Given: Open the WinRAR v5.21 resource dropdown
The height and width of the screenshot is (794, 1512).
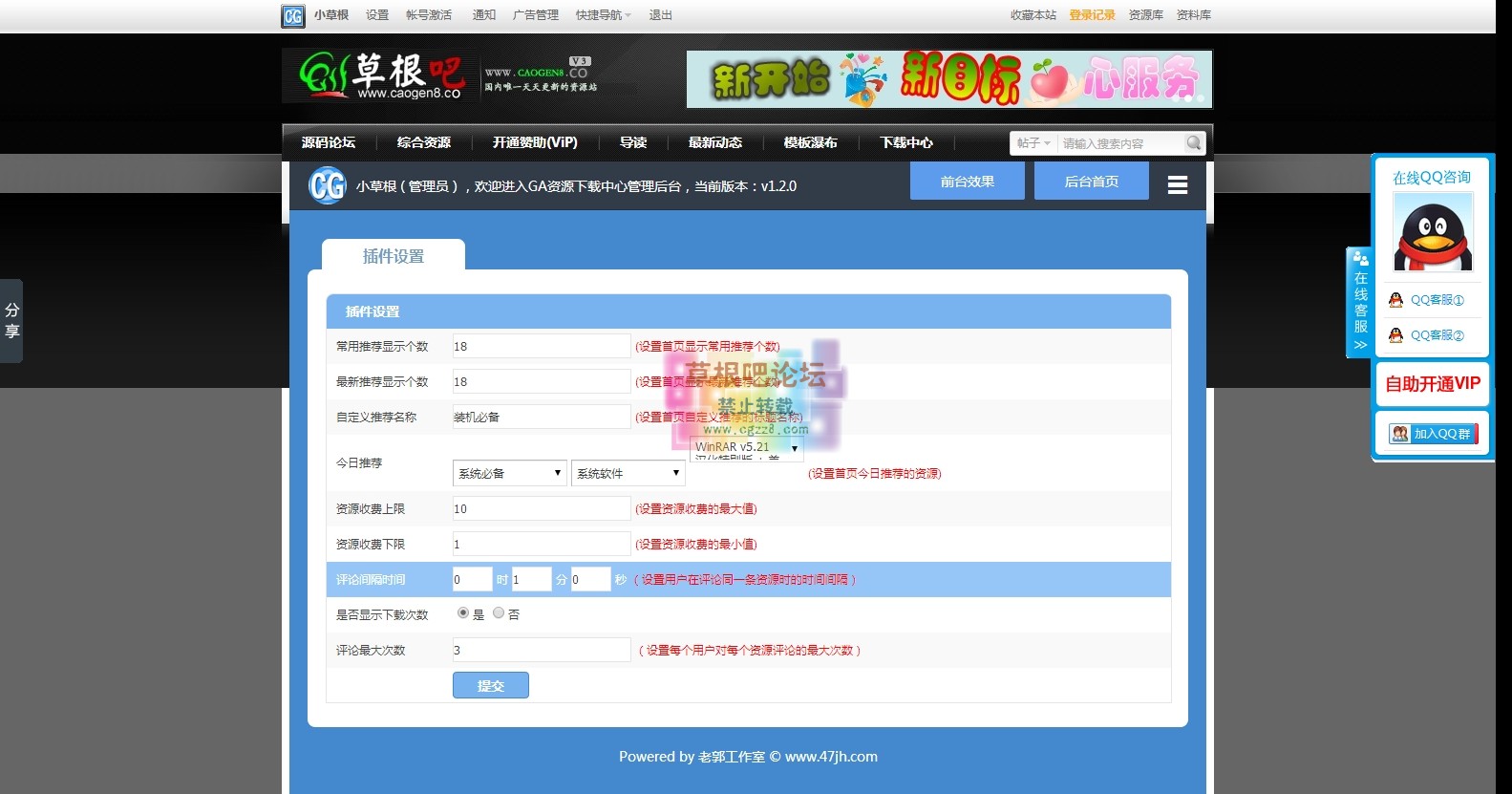Looking at the screenshot, I should tap(746, 447).
